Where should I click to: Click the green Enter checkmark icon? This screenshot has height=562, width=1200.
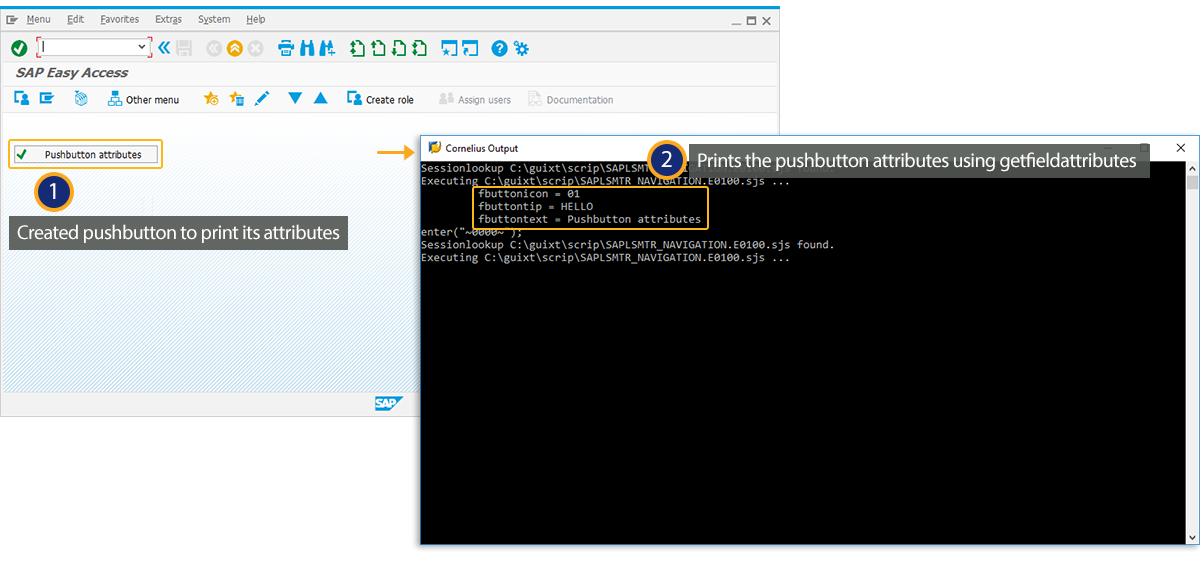coord(18,47)
